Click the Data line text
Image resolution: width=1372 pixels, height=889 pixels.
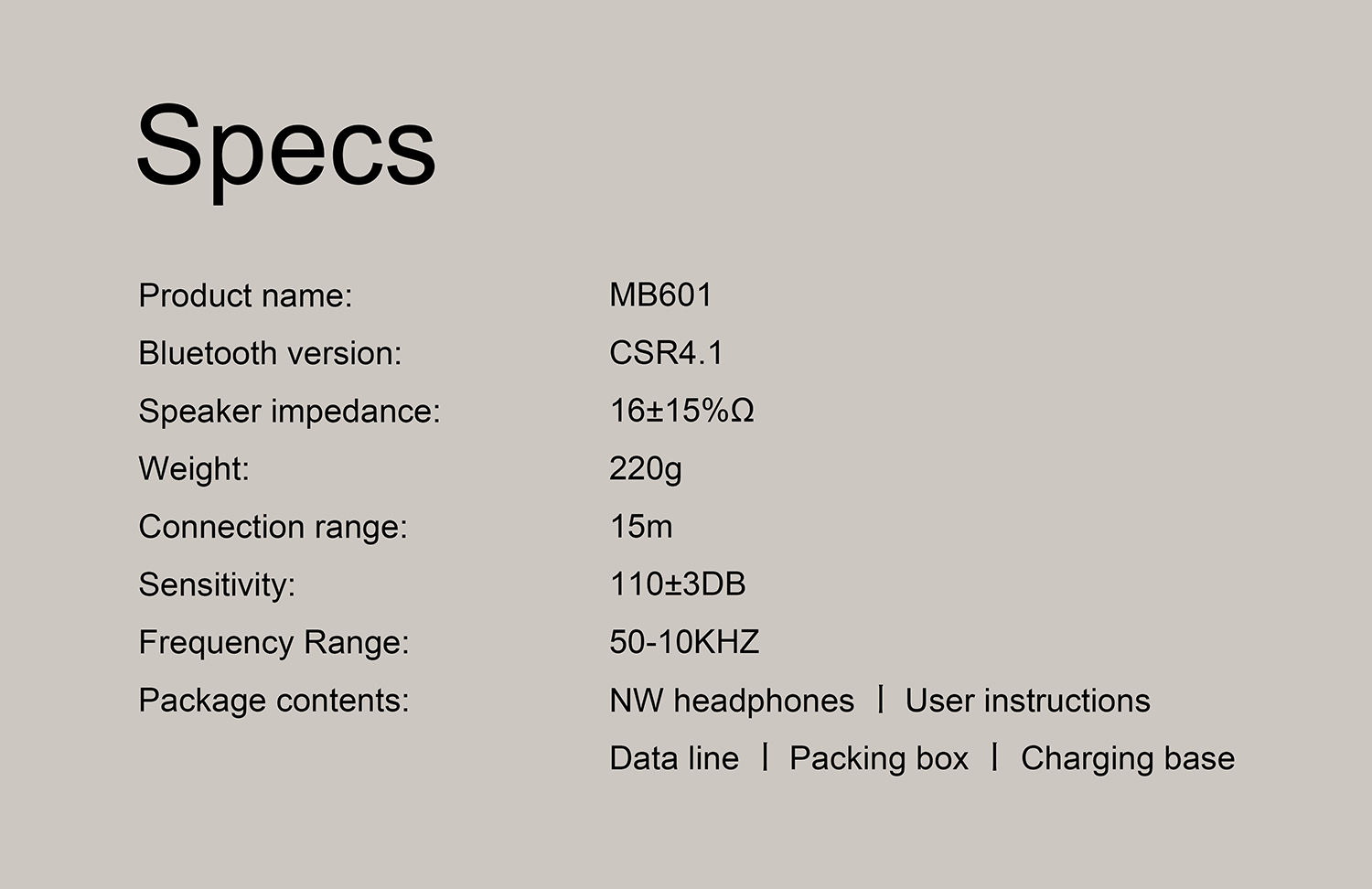click(674, 758)
